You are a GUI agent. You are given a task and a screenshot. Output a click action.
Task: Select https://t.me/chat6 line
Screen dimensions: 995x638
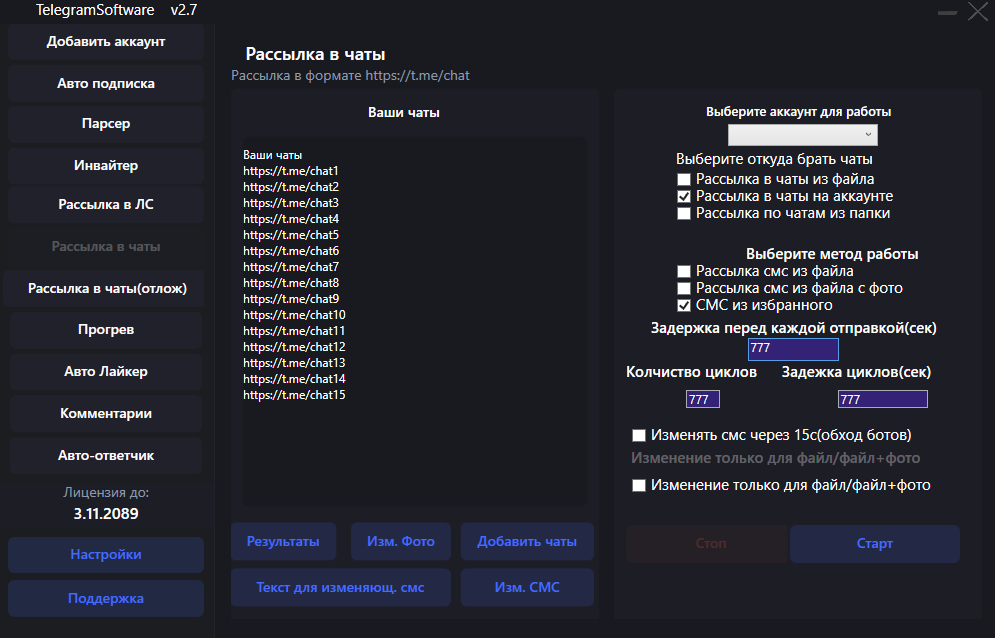pos(291,251)
